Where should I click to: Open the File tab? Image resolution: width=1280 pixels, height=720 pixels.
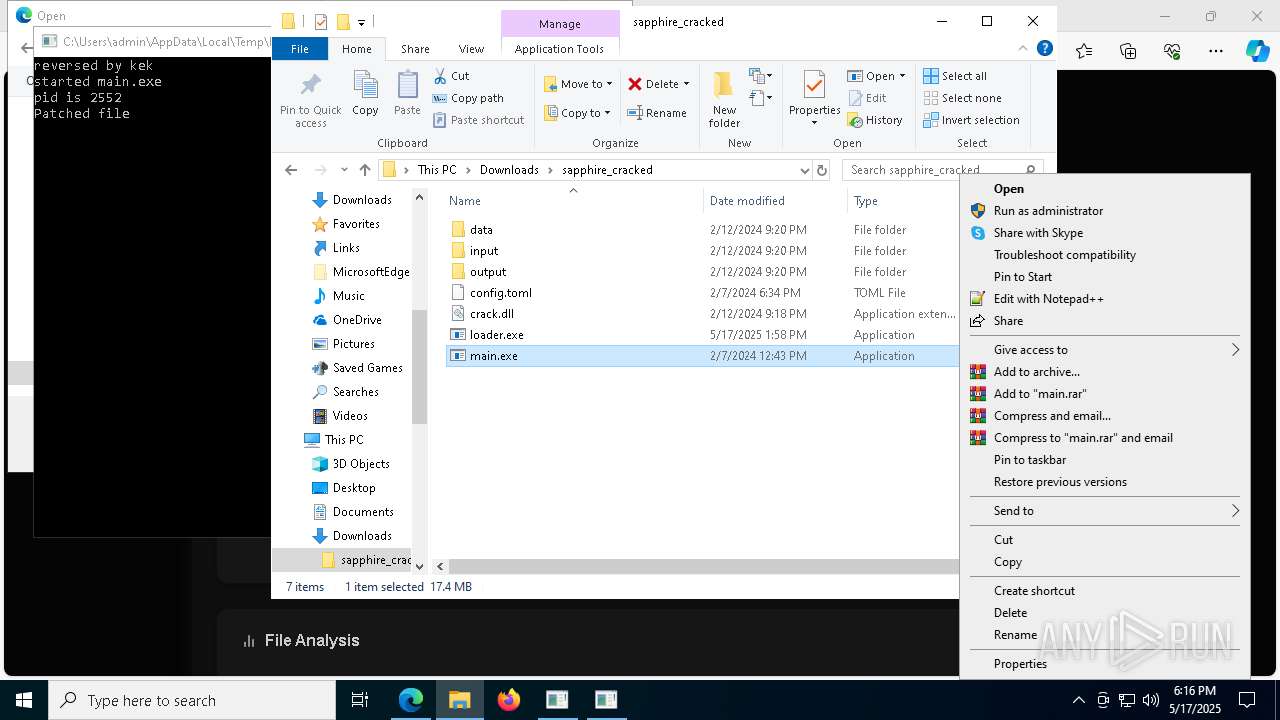300,49
